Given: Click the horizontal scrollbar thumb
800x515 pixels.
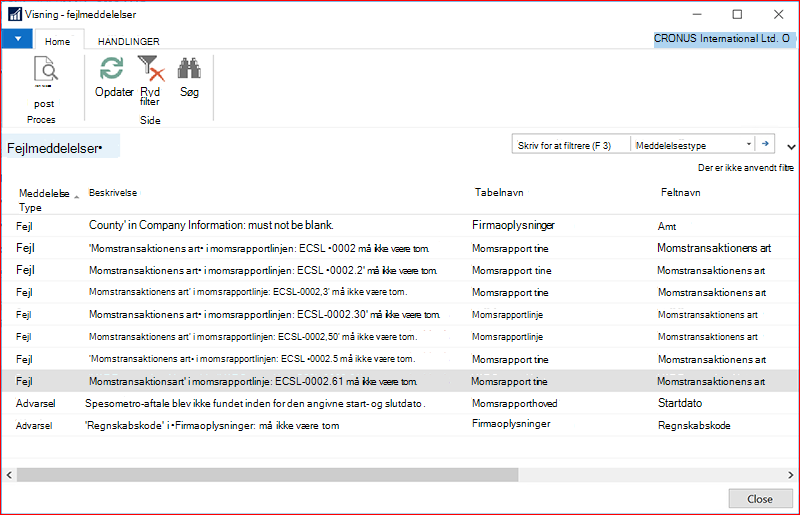Looking at the screenshot, I should click(267, 475).
